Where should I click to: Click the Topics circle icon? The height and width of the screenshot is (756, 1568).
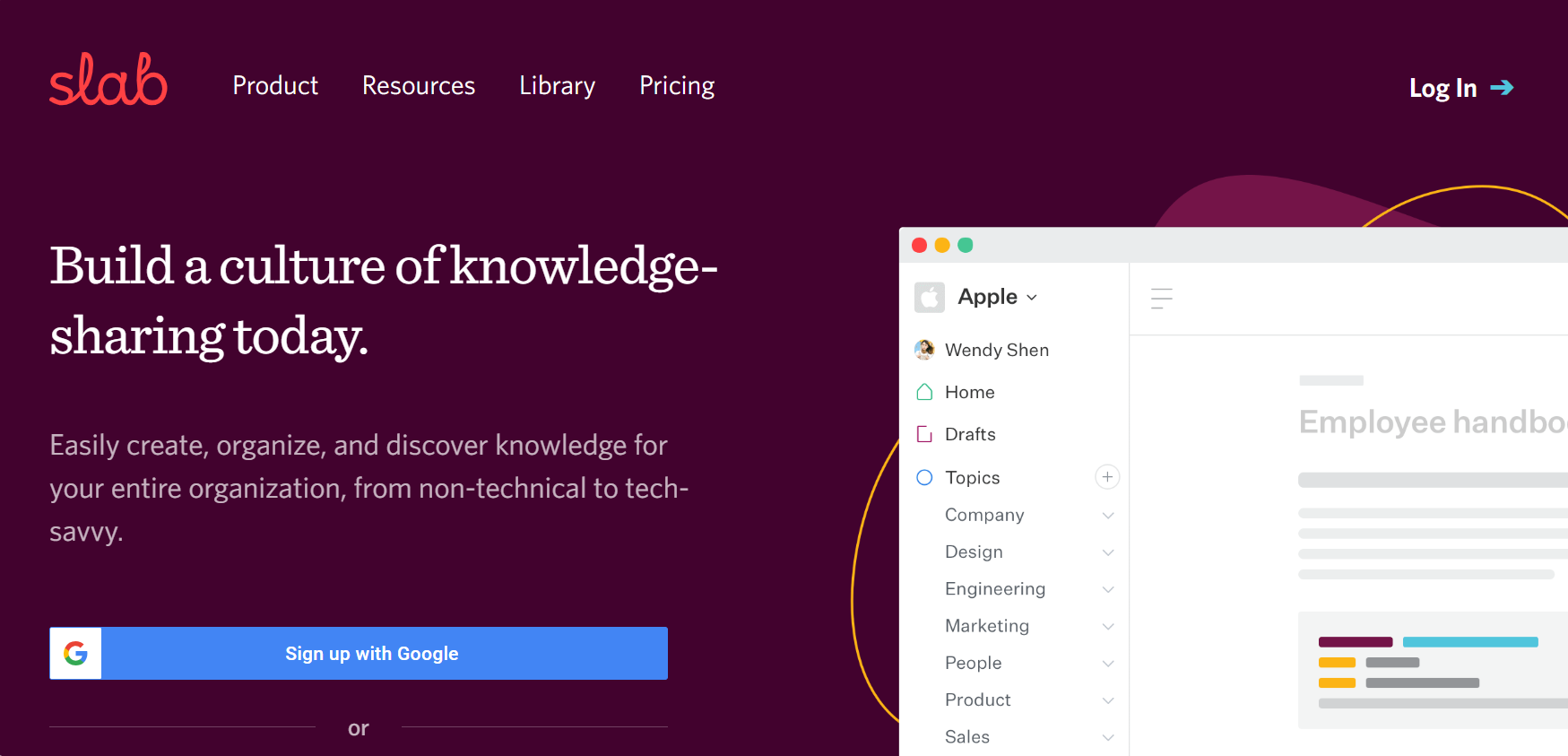tap(924, 477)
